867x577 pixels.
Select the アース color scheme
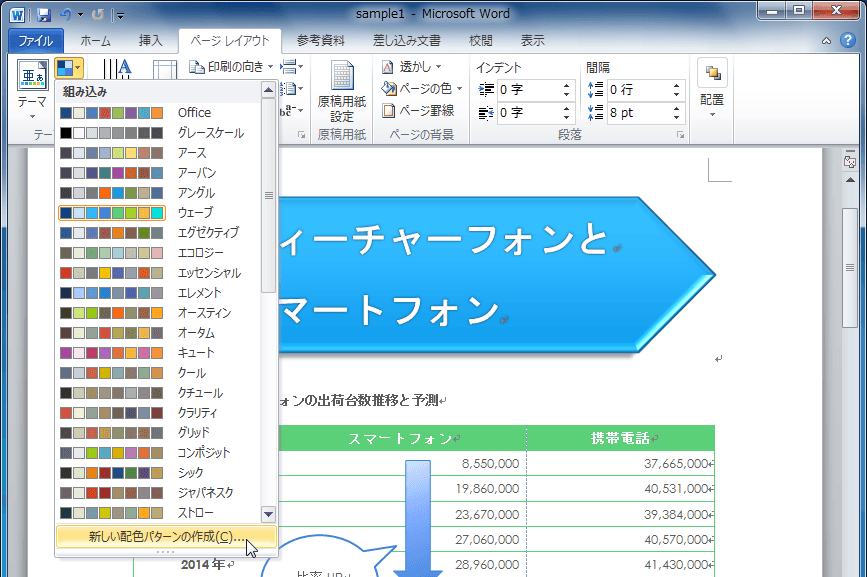click(159, 153)
